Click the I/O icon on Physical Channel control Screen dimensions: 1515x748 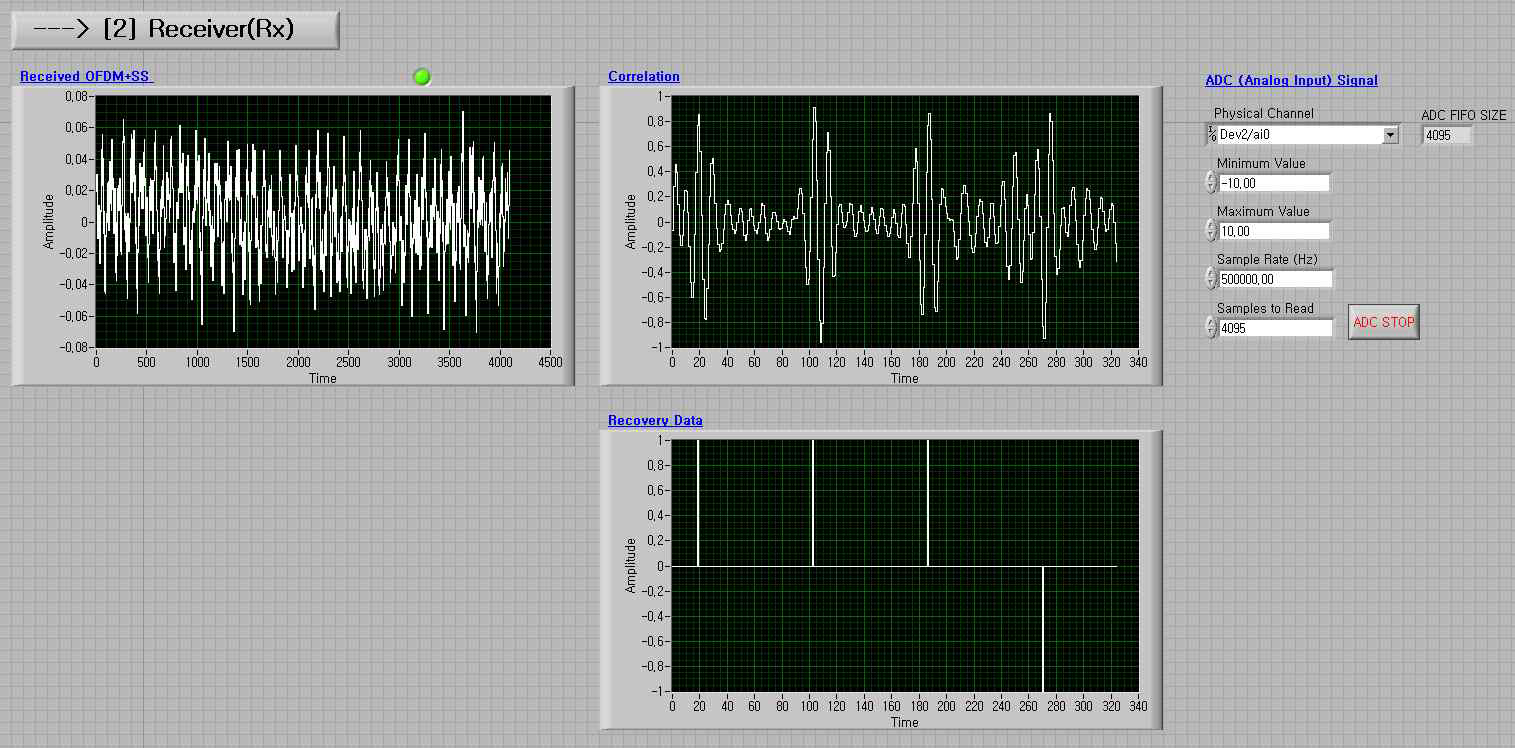click(1212, 135)
